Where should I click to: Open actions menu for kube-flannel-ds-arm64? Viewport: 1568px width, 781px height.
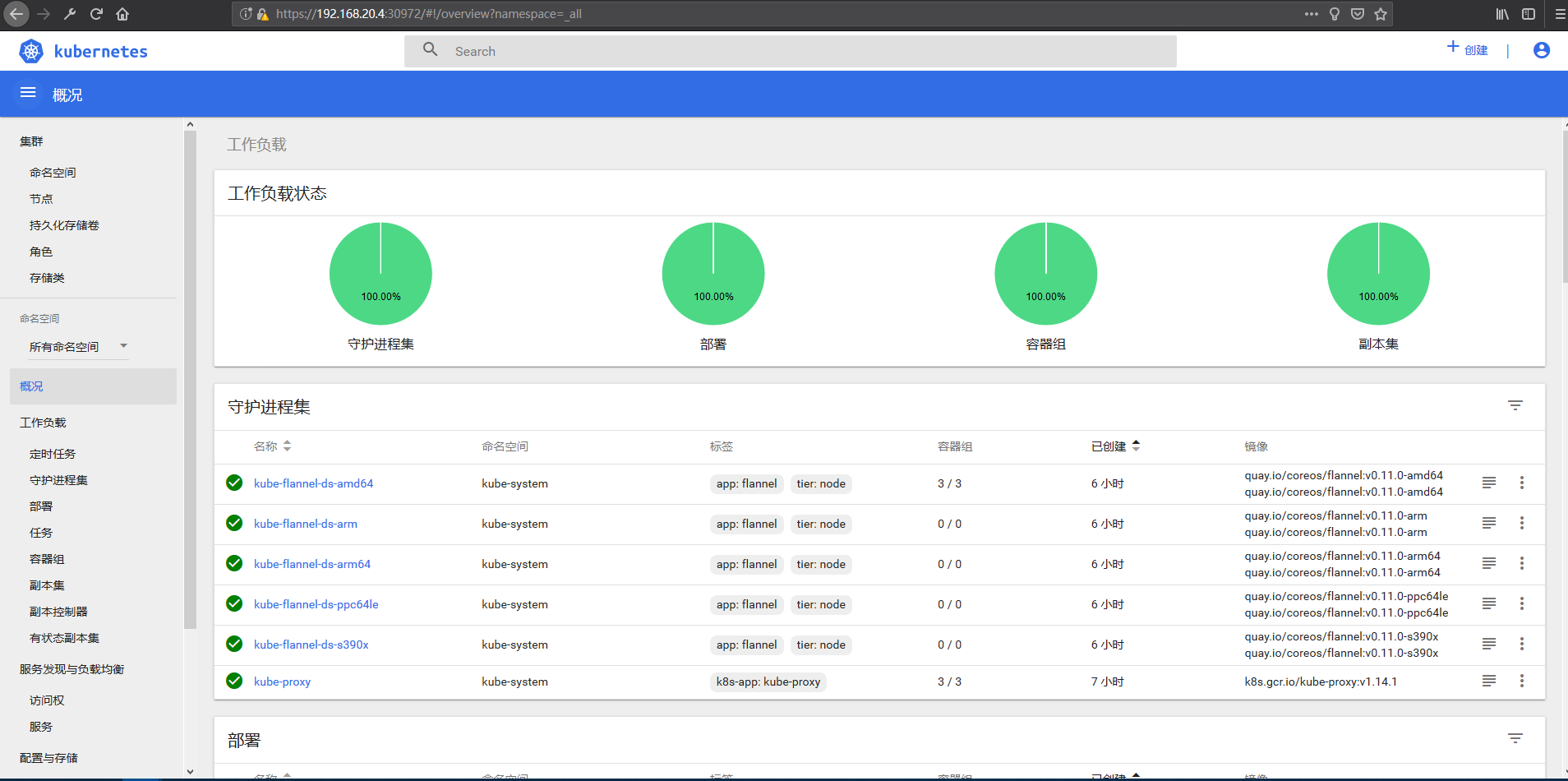pos(1521,563)
